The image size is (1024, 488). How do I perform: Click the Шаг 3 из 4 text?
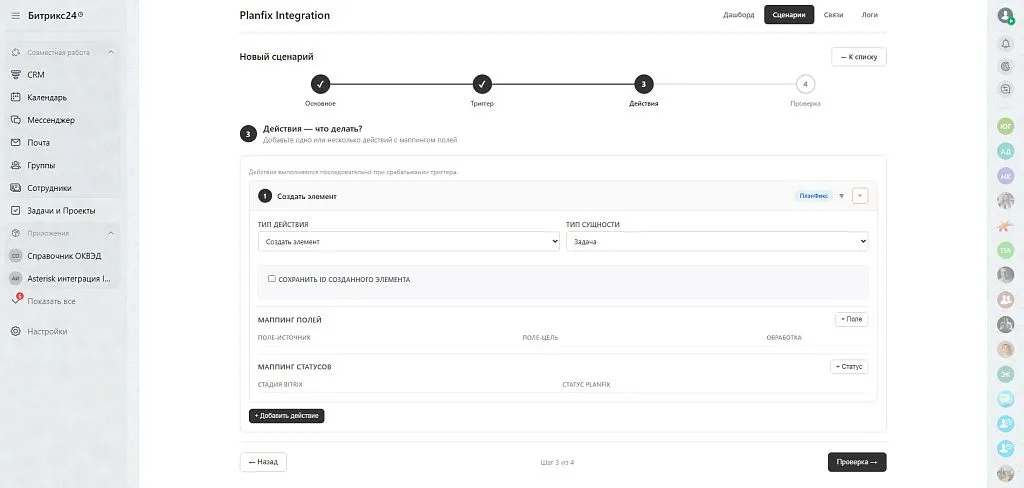pyautogui.click(x=557, y=463)
